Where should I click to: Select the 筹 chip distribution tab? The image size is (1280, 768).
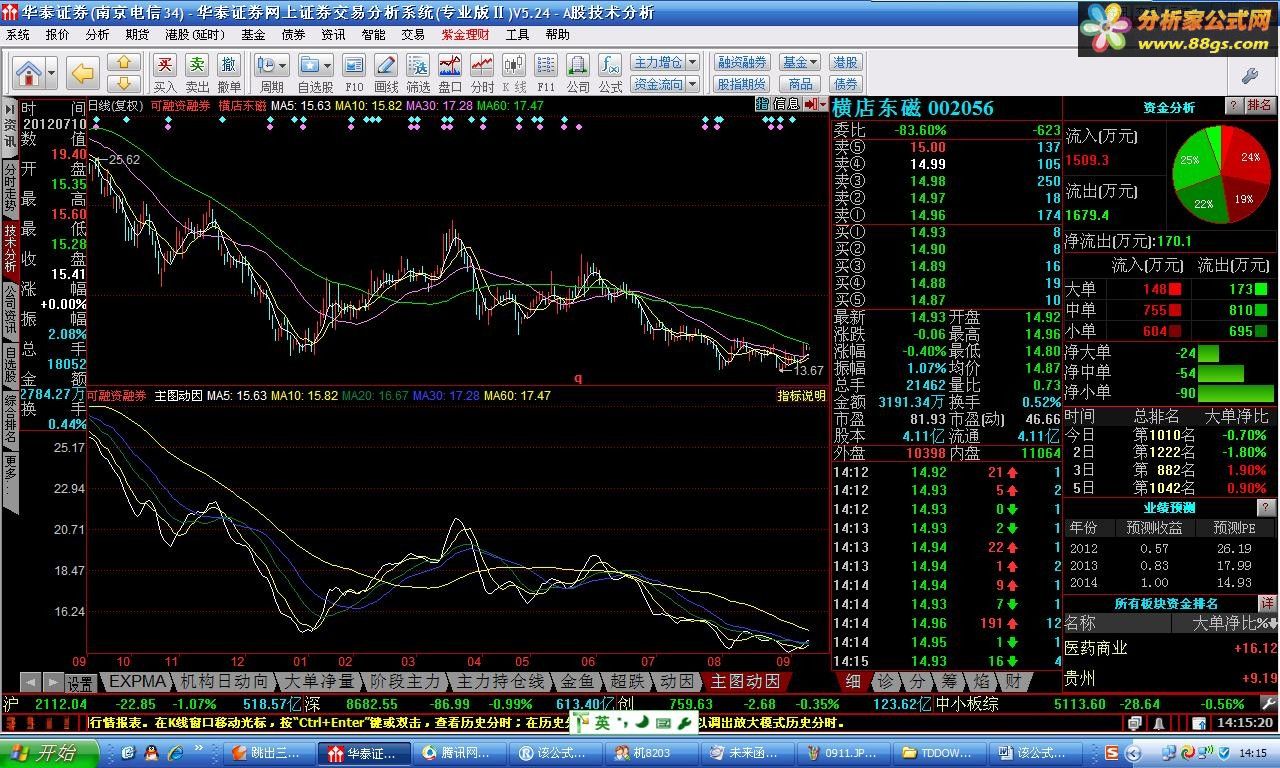(x=950, y=682)
